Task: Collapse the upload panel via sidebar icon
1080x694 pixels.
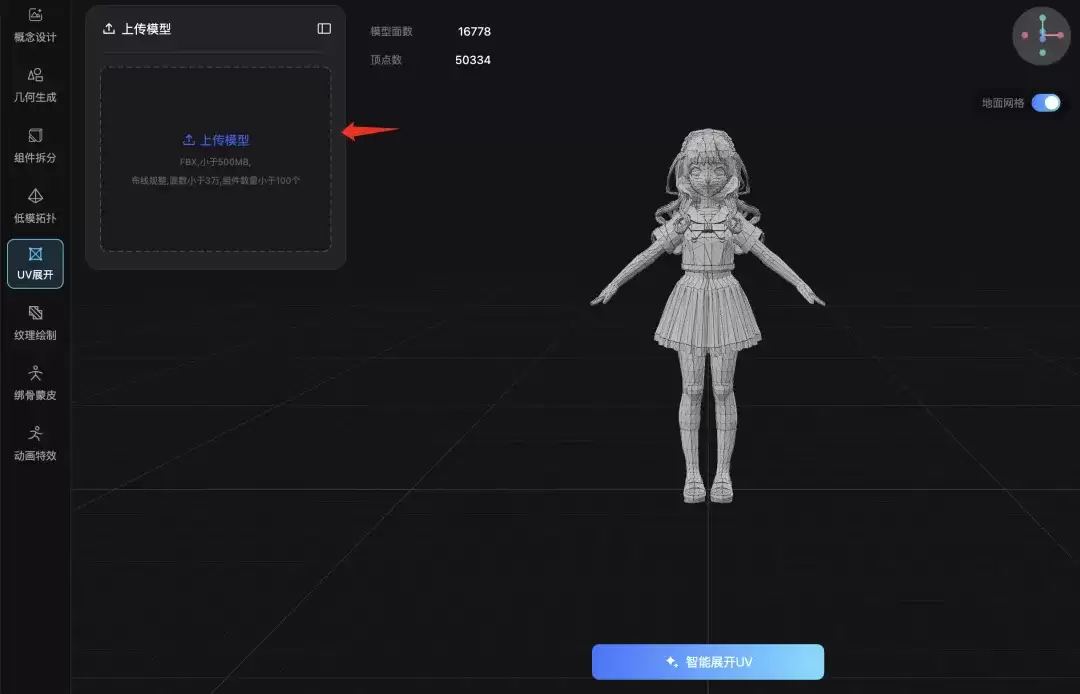Action: pyautogui.click(x=324, y=28)
